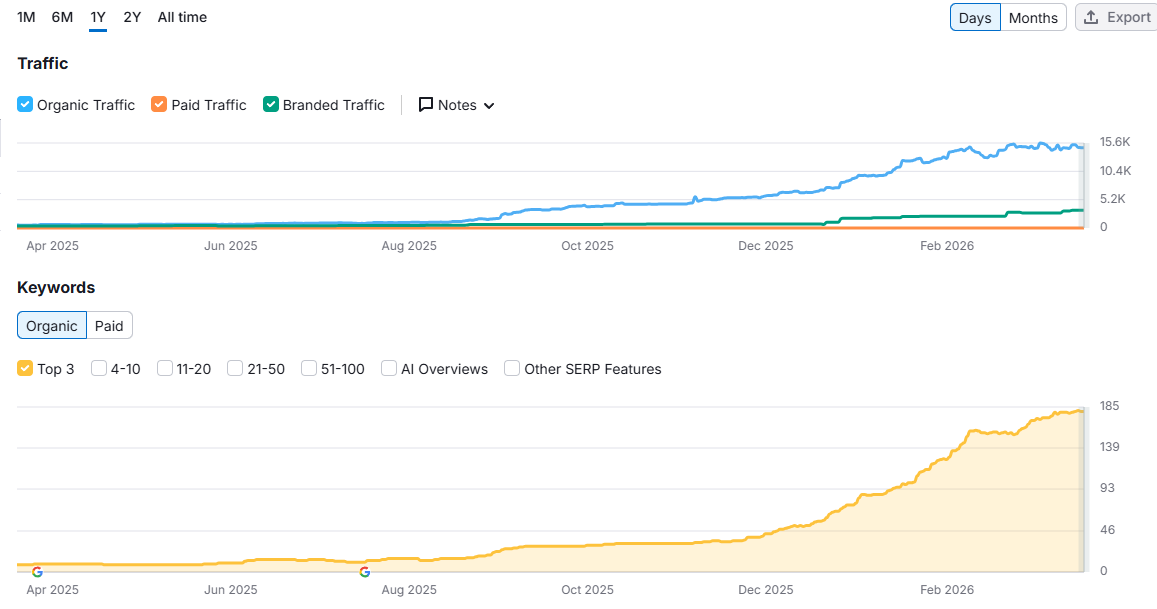This screenshot has width=1157, height=609.
Task: Toggle the Branded Traffic checkbox
Action: [271, 105]
